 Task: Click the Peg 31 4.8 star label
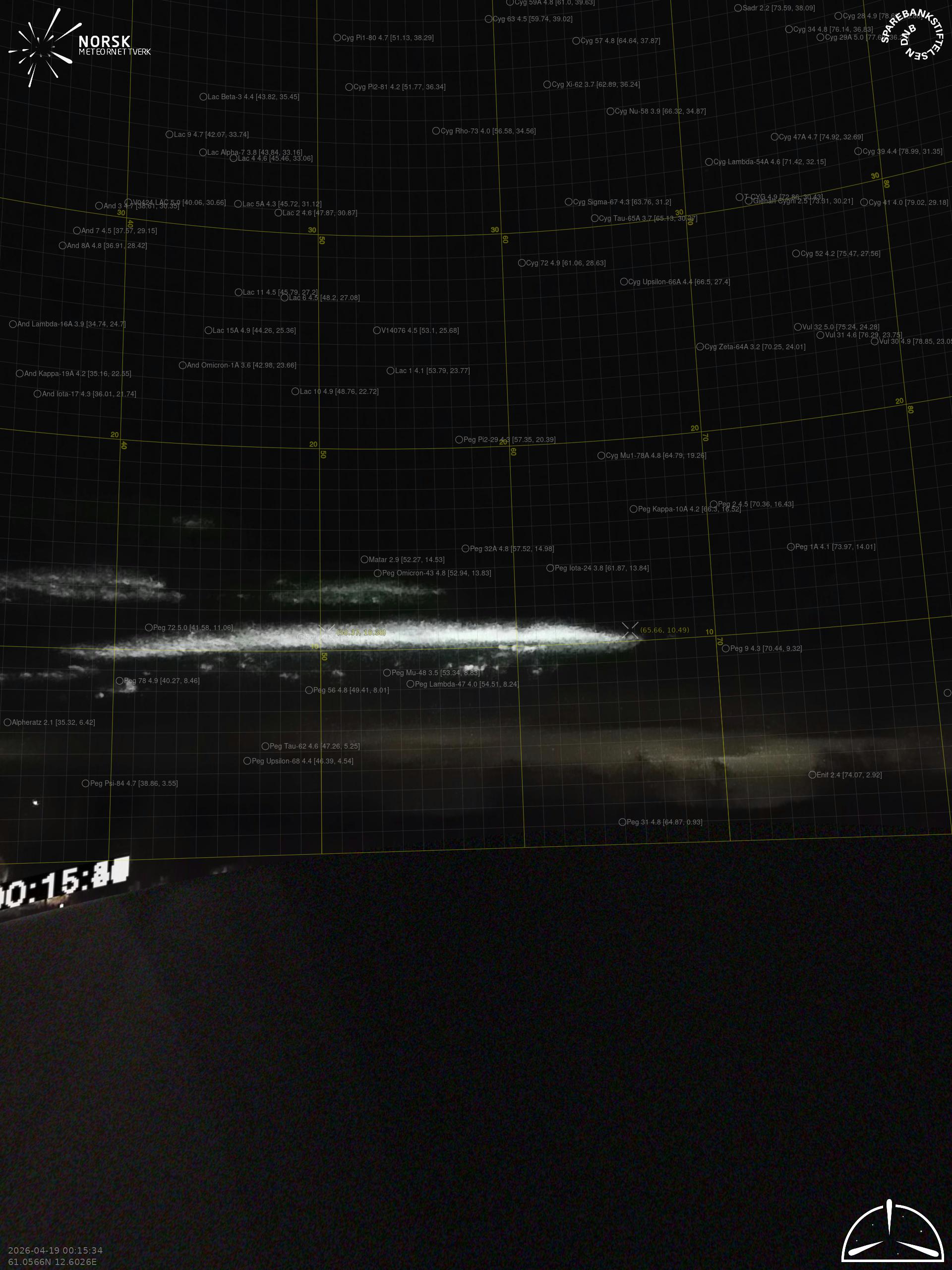click(x=664, y=822)
